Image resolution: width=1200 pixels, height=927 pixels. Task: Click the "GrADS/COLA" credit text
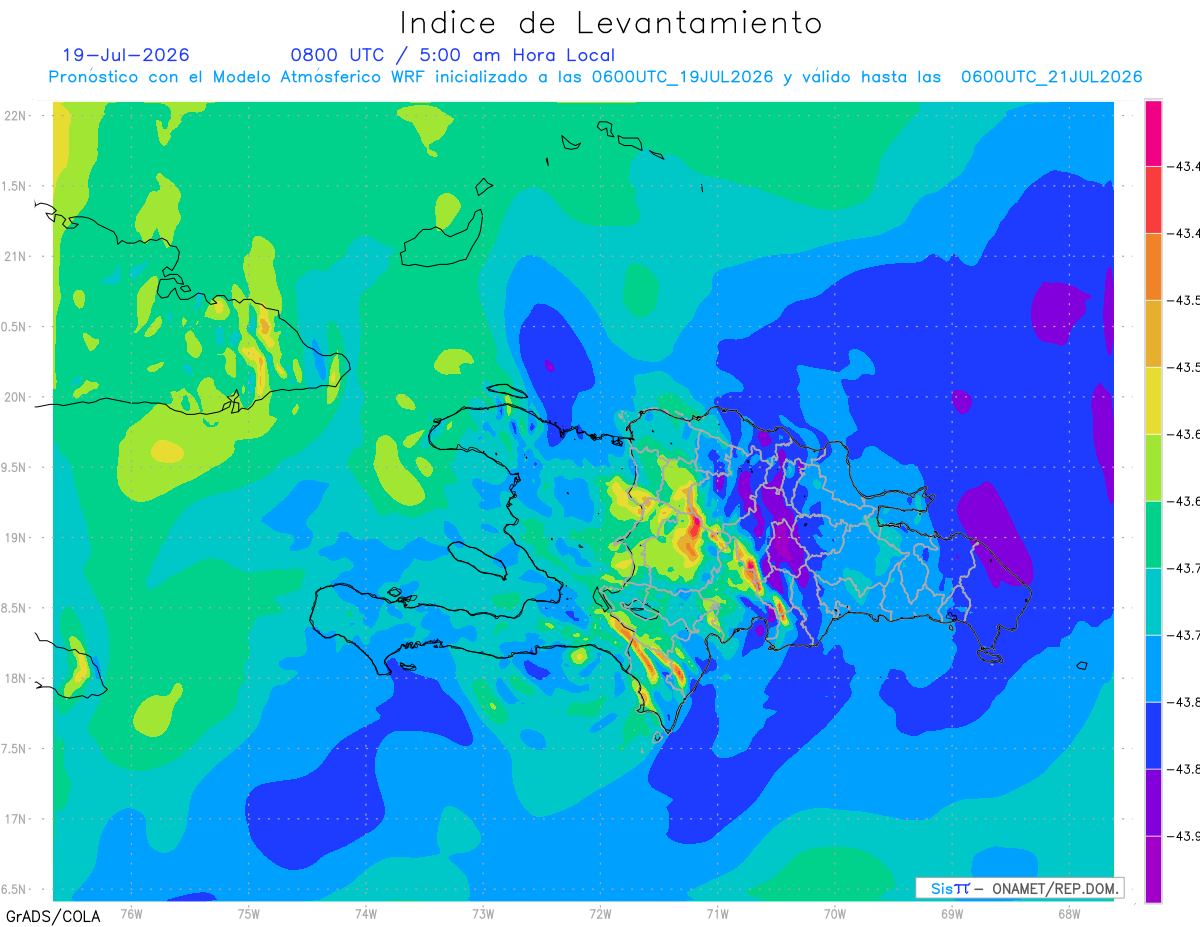[x=53, y=916]
